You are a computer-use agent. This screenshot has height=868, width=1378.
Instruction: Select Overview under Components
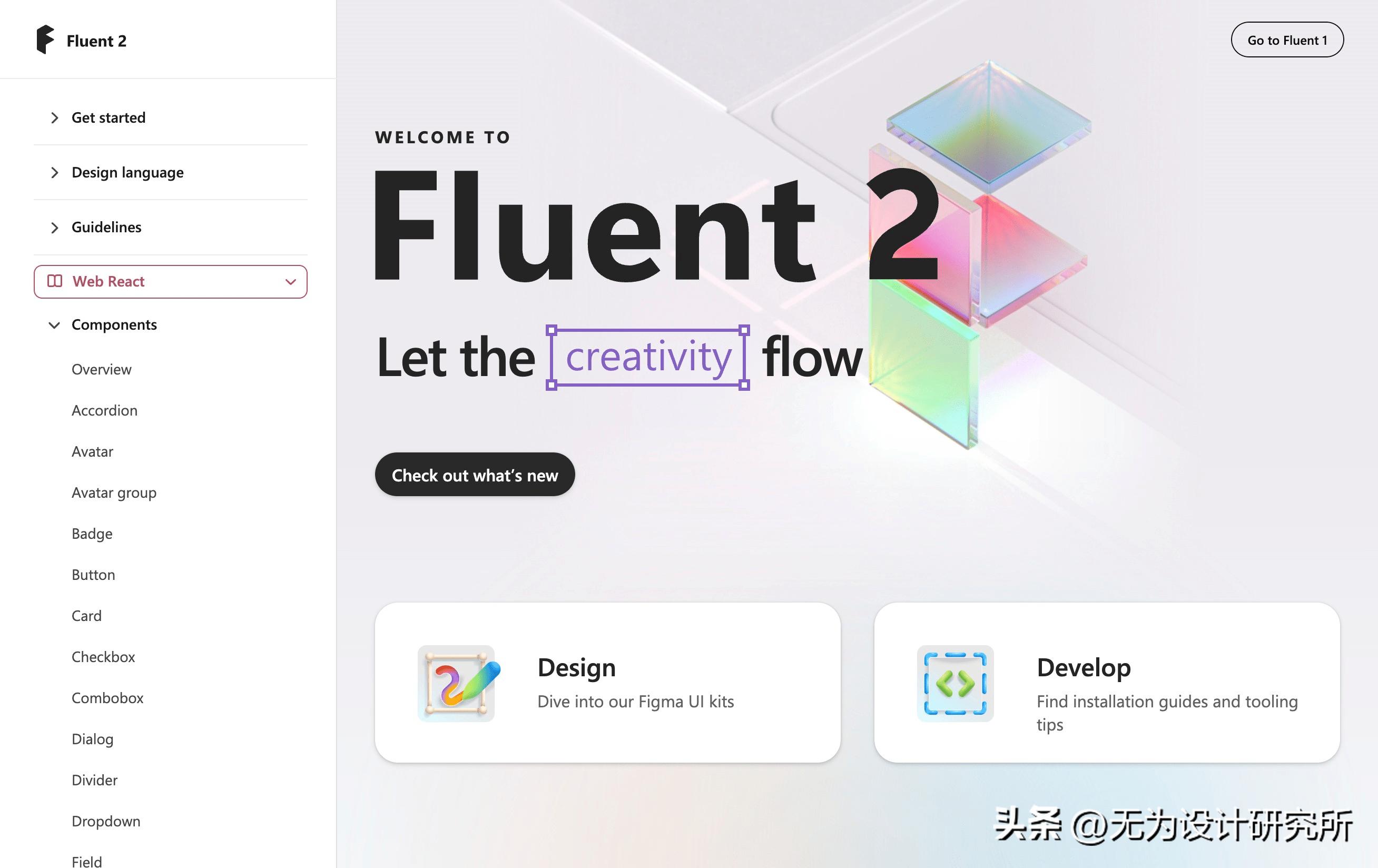click(x=101, y=369)
